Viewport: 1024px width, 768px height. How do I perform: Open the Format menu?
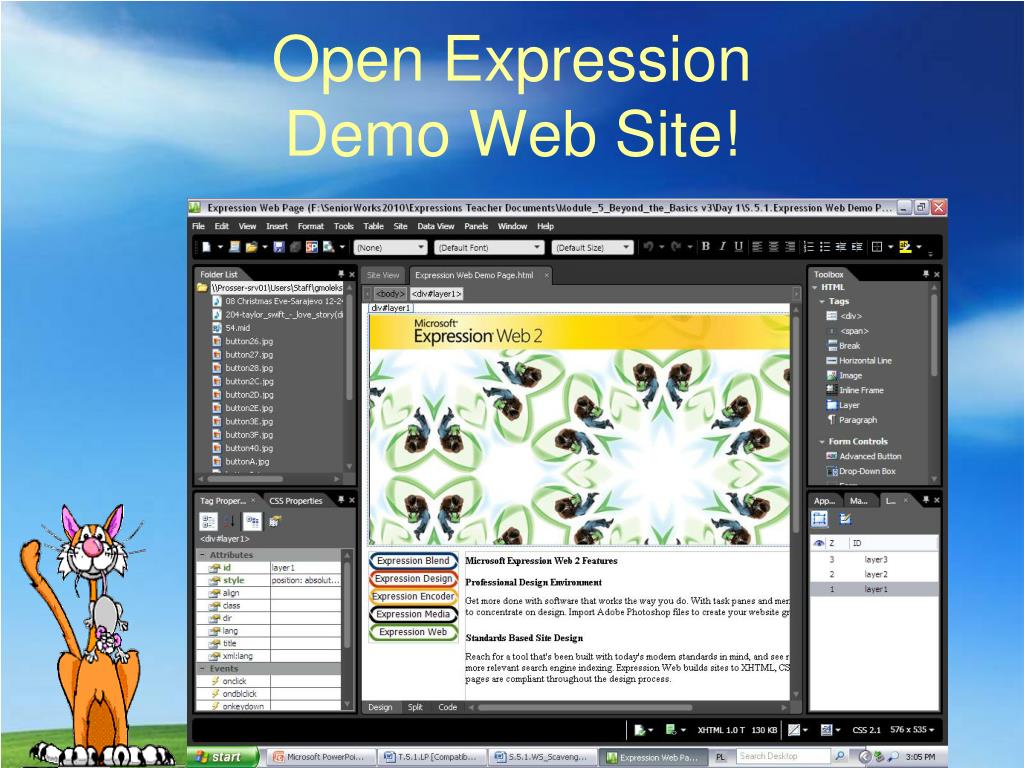tap(311, 226)
